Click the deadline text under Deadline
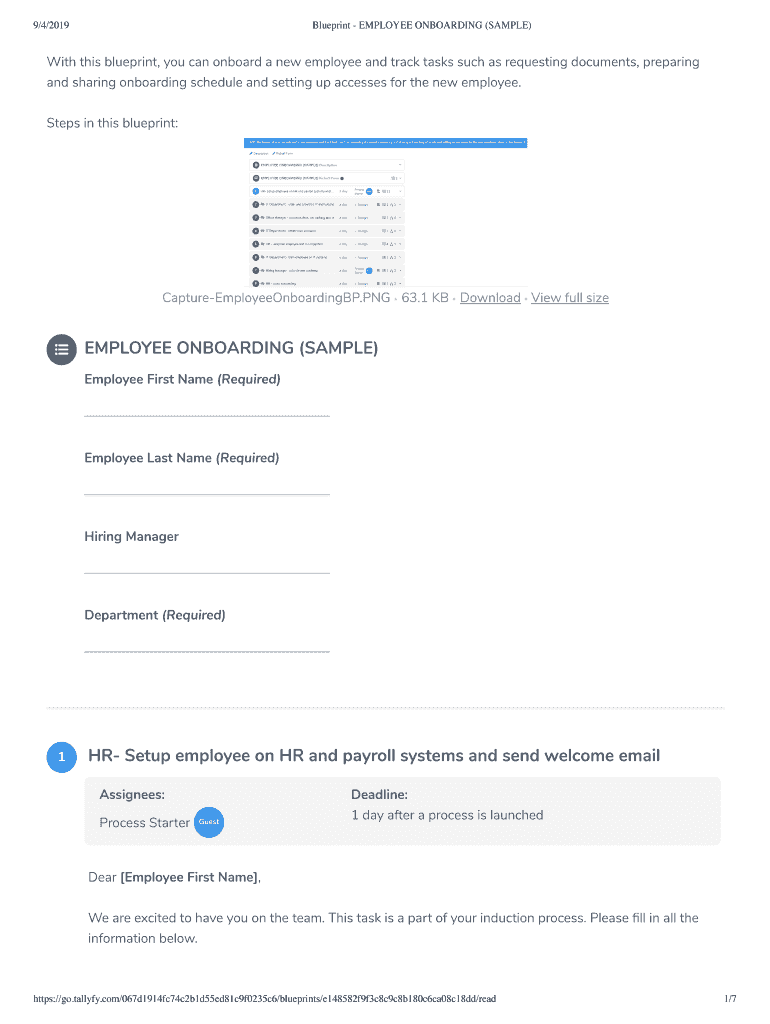Viewport: 770px width, 1024px height. click(x=447, y=815)
